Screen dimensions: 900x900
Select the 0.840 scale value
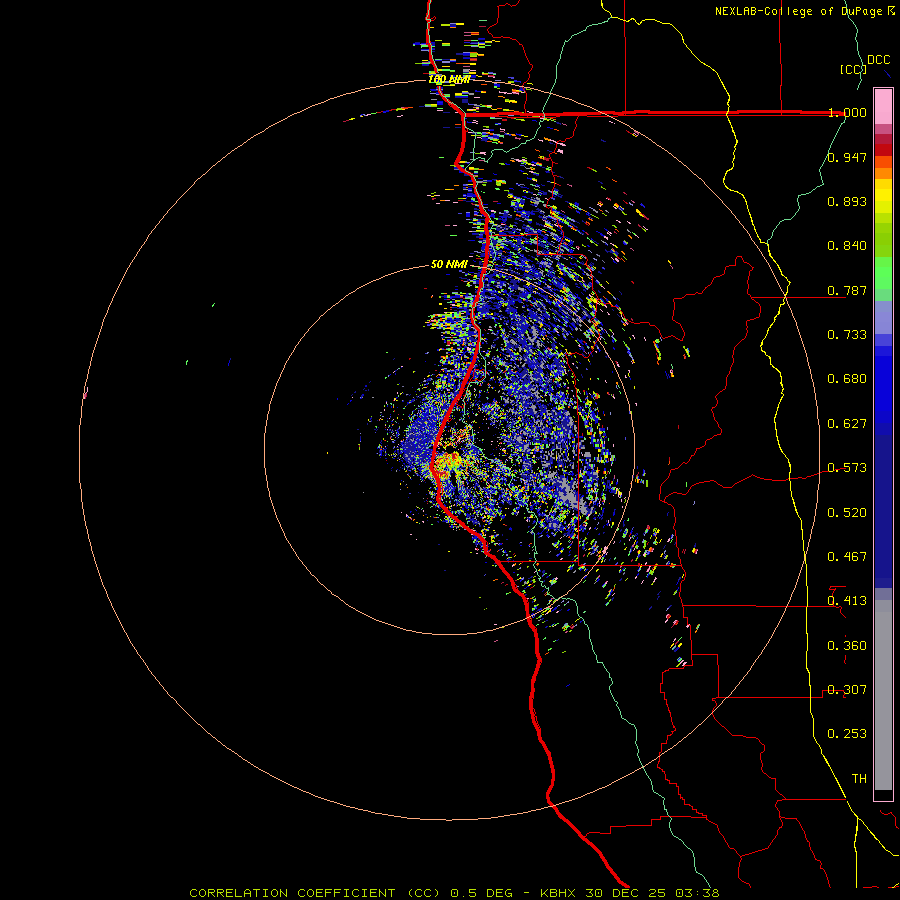tap(847, 246)
